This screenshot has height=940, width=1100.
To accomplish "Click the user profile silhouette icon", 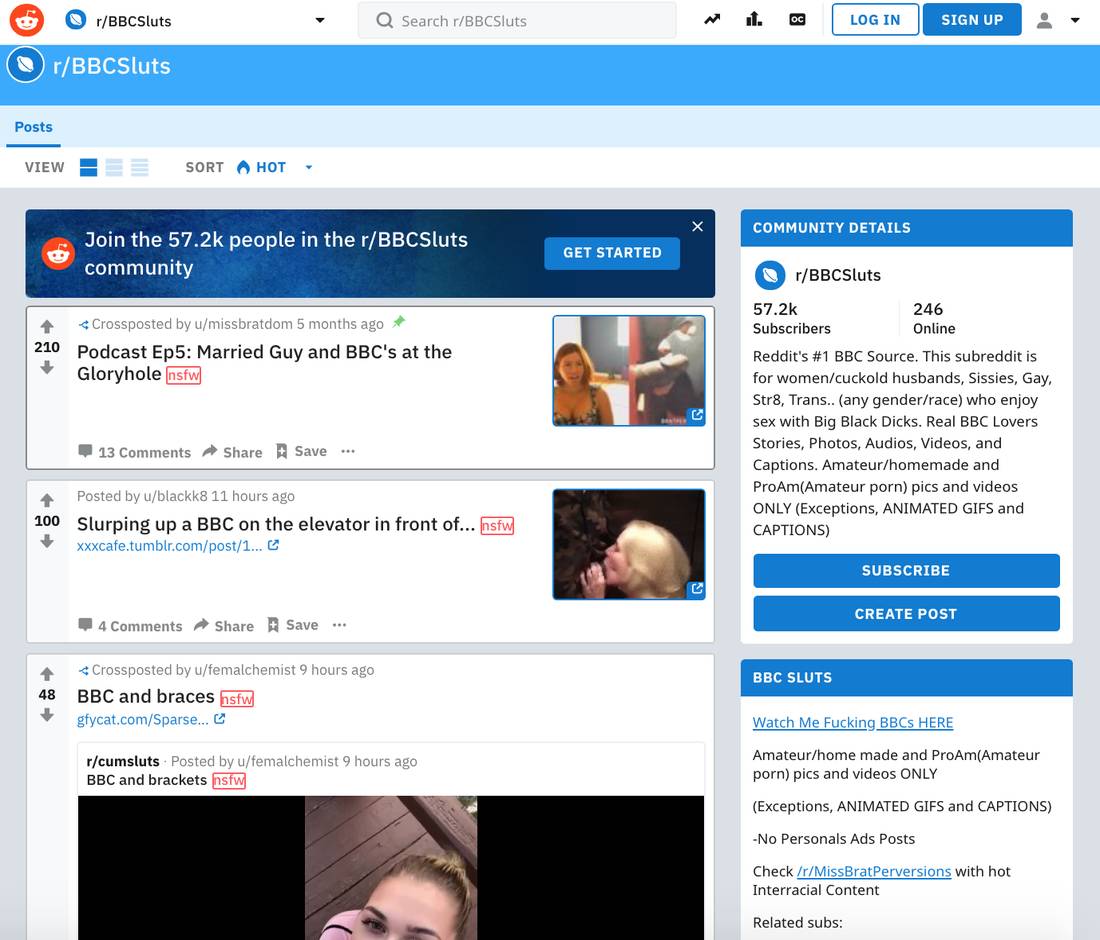I will [x=1044, y=20].
